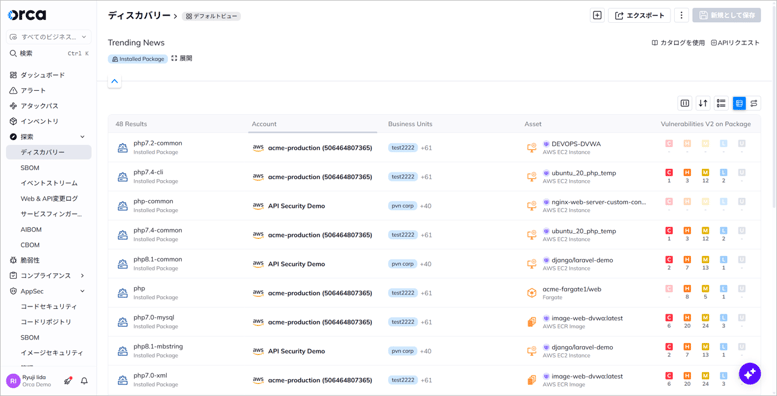Screen dimensions: 777x396
Task: Click the rocket icon in the sidebar footer
Action: point(68,381)
